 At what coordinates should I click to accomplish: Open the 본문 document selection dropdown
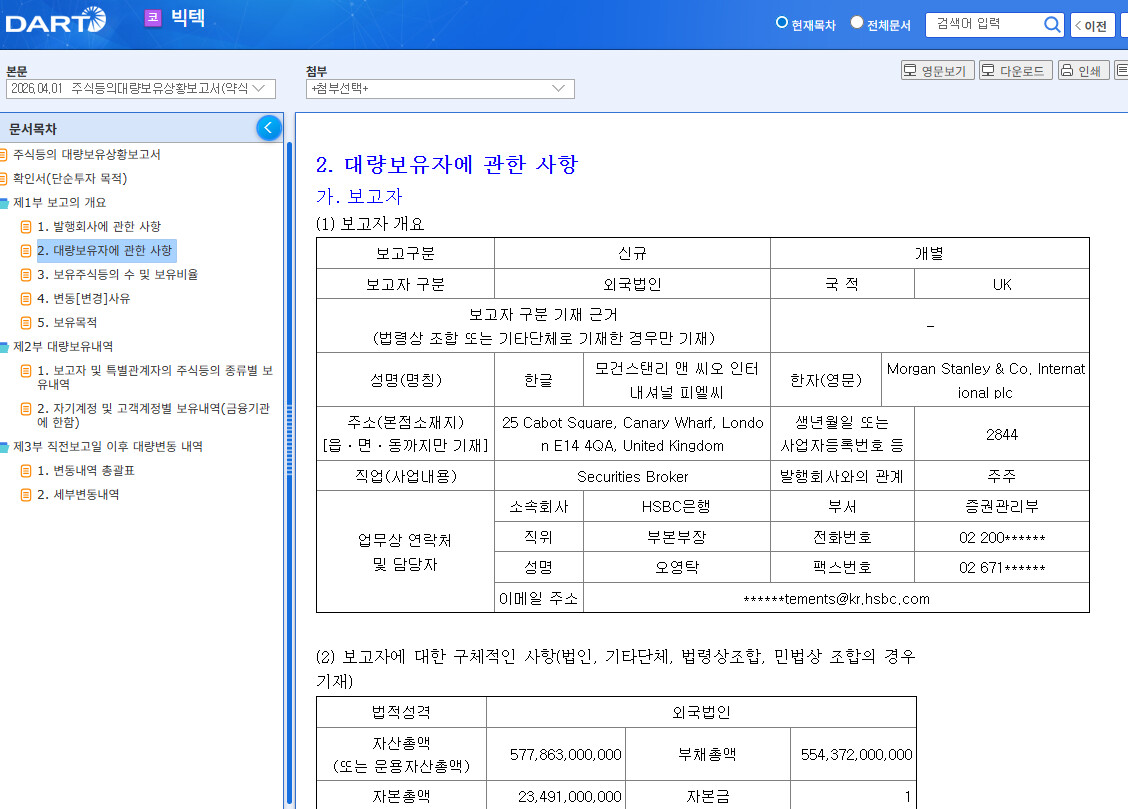140,89
